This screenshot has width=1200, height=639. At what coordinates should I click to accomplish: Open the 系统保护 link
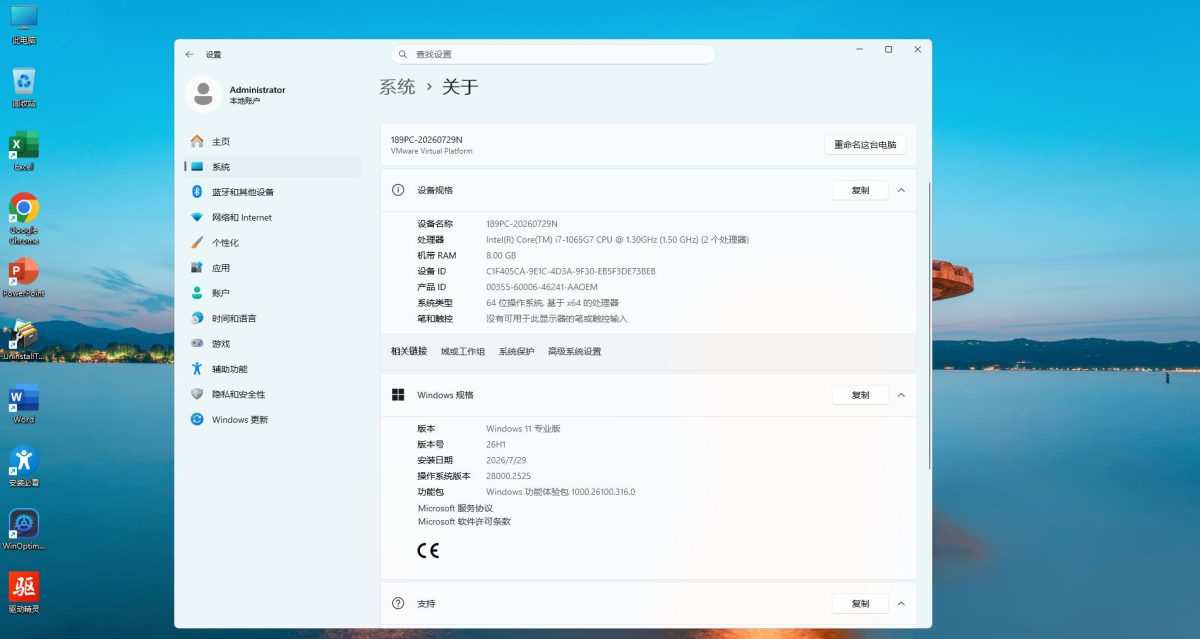point(516,352)
